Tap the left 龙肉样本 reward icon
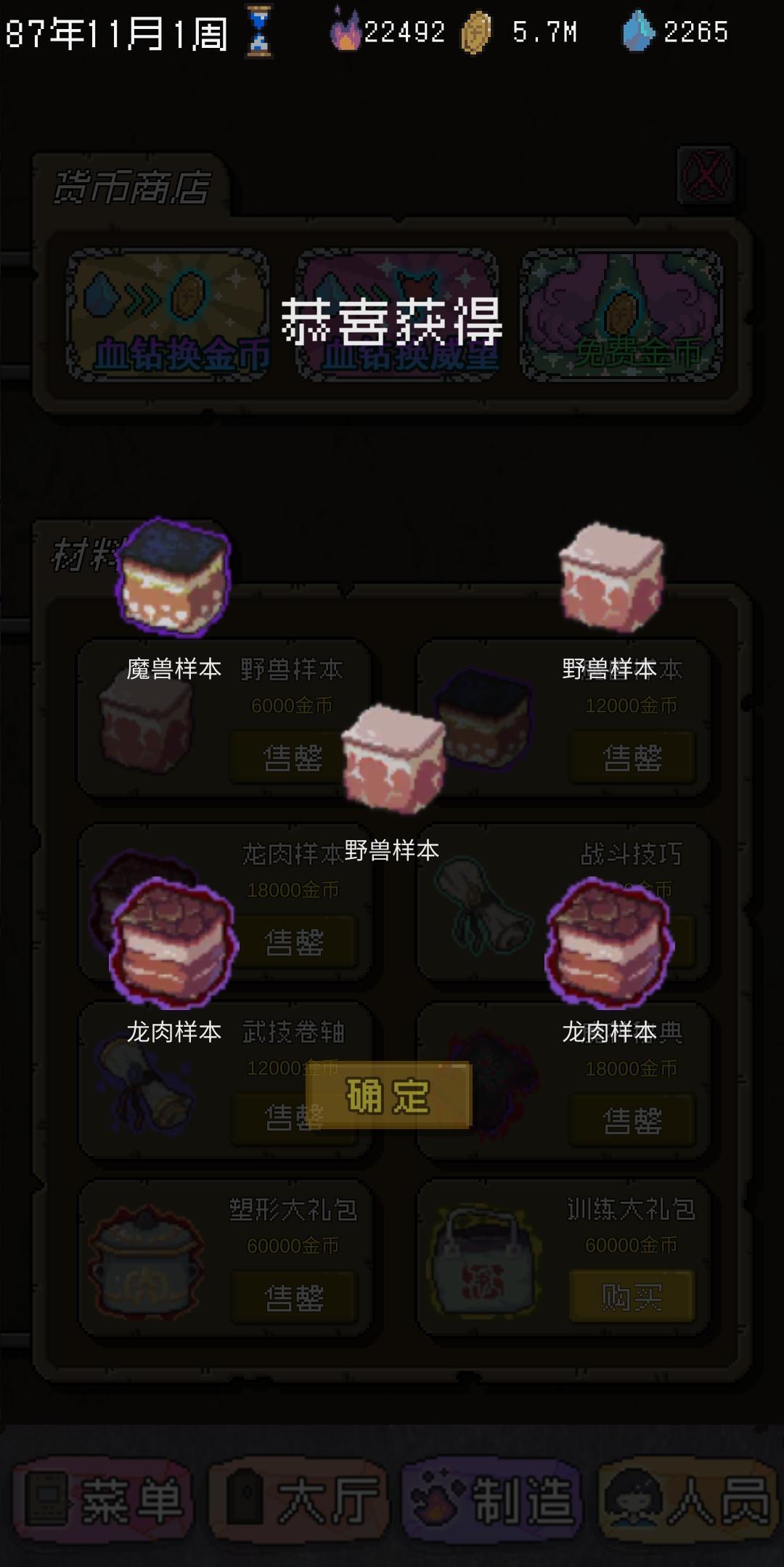Image resolution: width=784 pixels, height=1567 pixels. pos(173,941)
